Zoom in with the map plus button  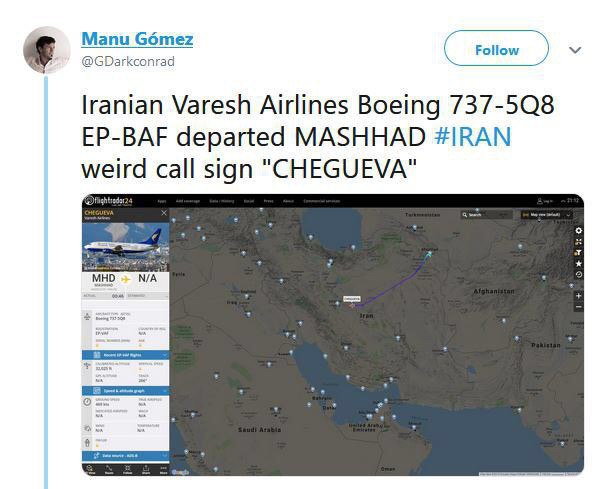[578, 296]
